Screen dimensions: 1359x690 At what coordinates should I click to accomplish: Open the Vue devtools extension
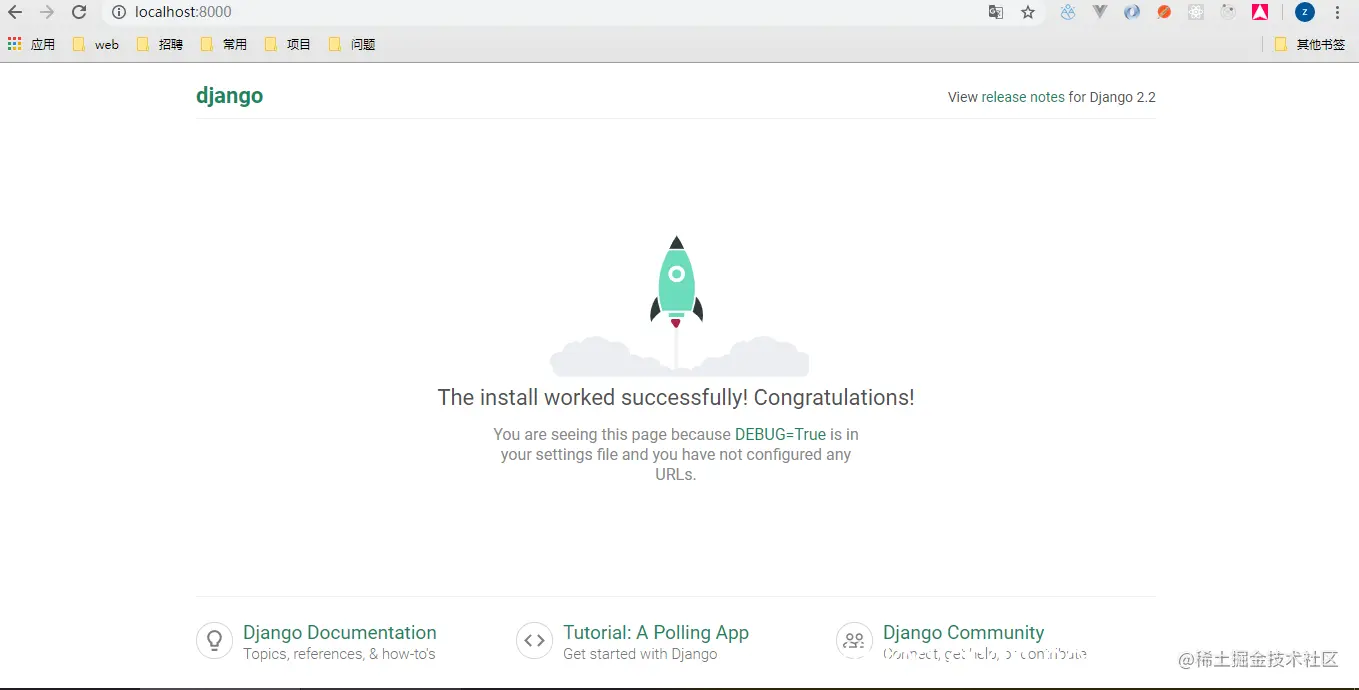tap(1100, 12)
